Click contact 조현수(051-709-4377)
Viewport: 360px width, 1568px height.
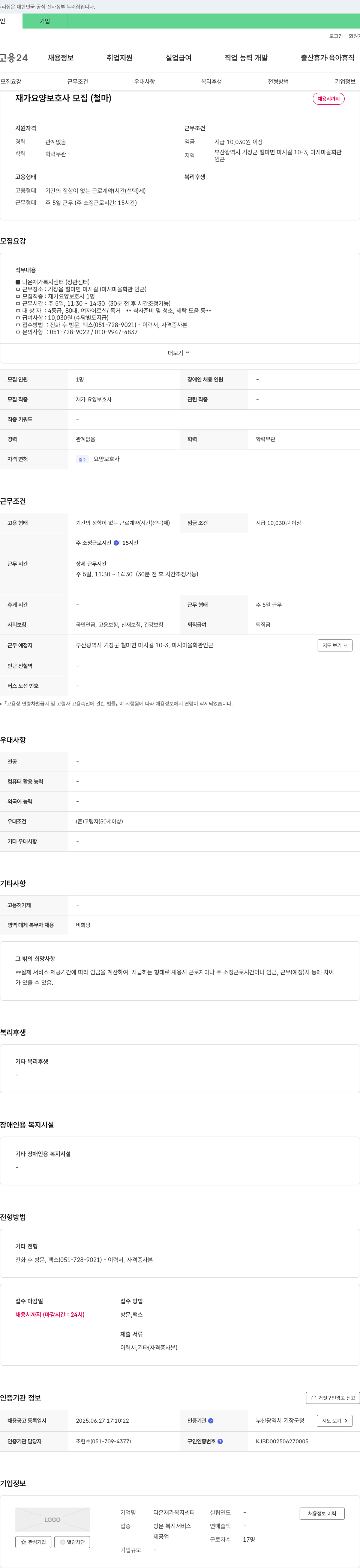click(103, 1441)
